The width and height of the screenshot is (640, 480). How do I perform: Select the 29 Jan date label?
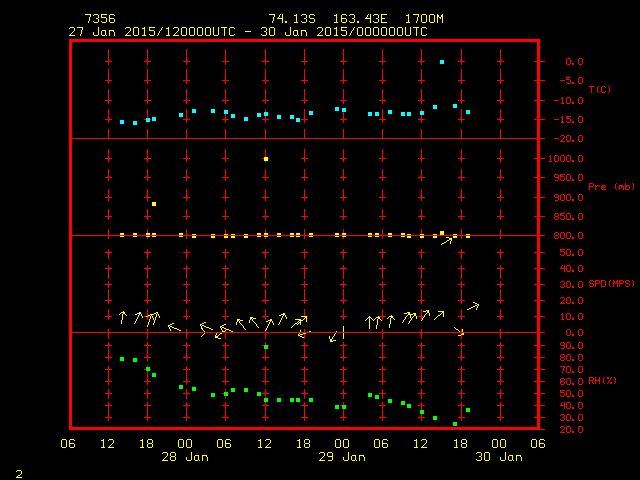coord(342,457)
